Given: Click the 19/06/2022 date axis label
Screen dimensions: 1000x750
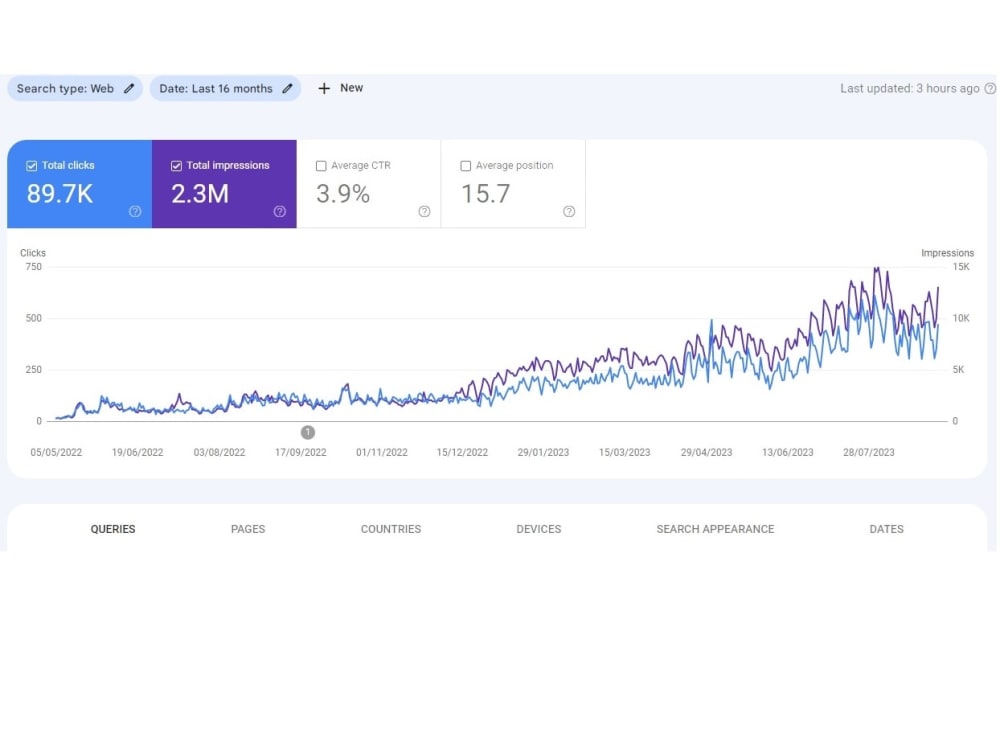Looking at the screenshot, I should 138,453.
